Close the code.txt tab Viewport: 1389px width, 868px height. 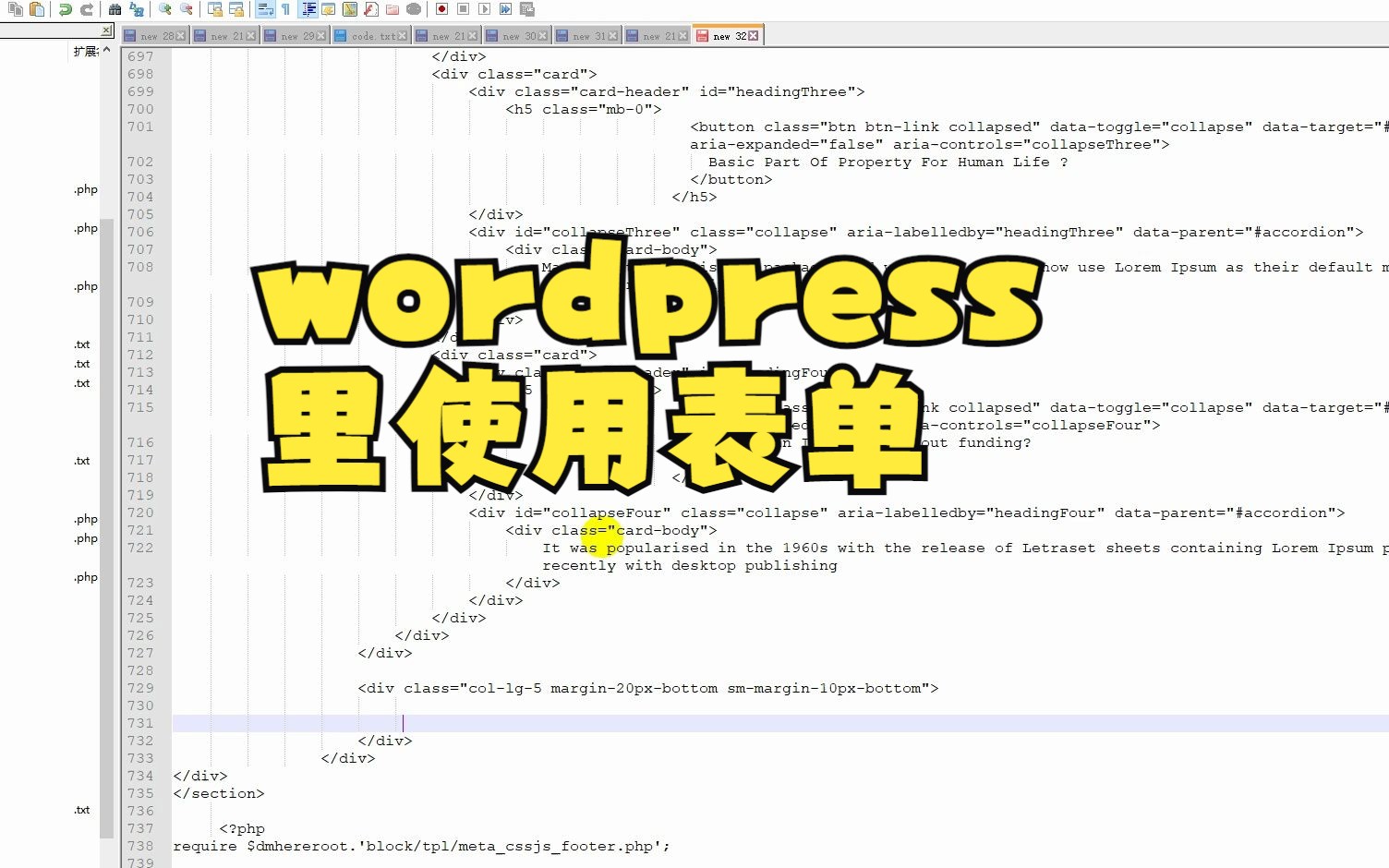403,36
